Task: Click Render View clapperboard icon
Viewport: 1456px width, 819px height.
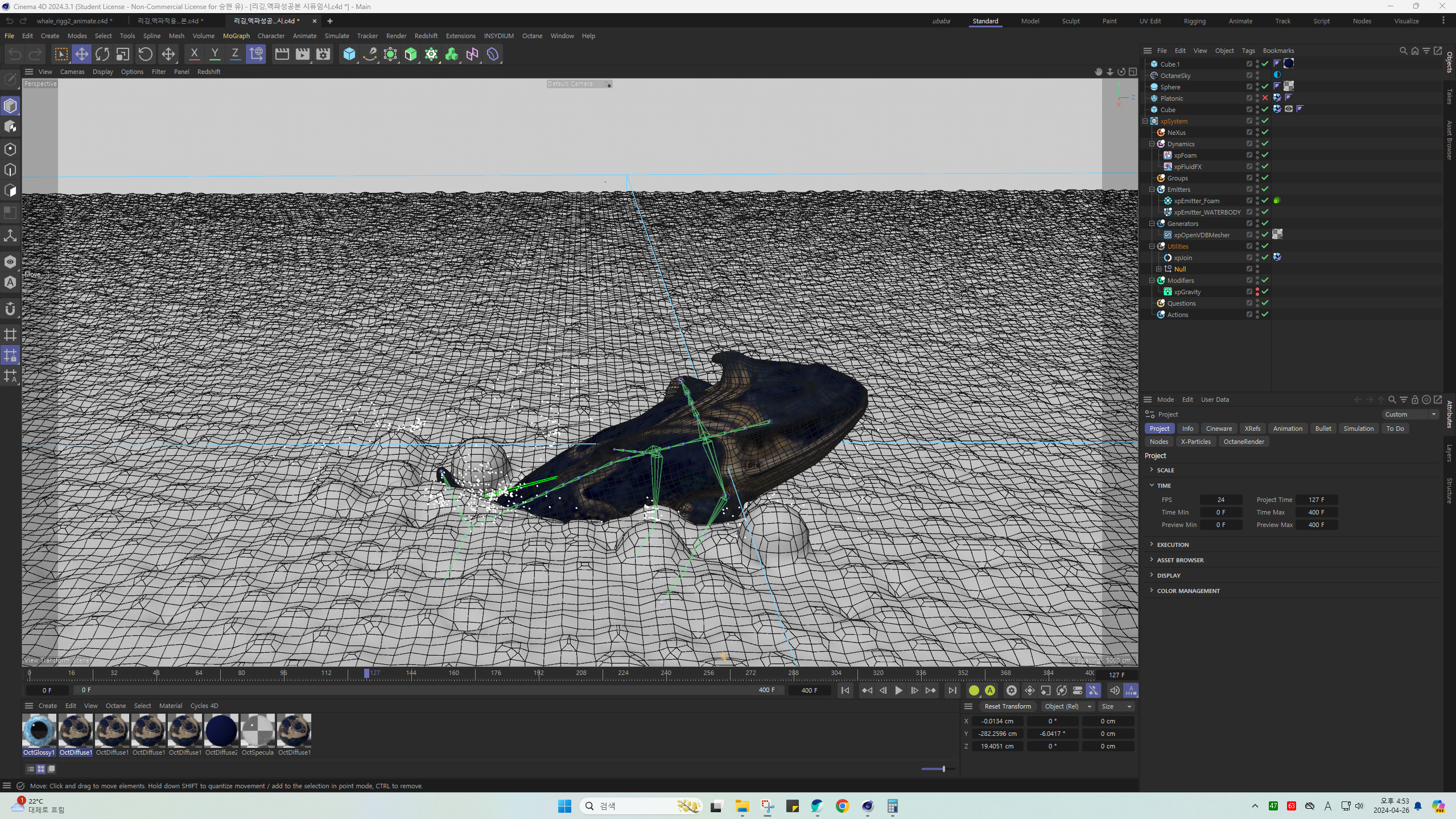Action: (282, 55)
